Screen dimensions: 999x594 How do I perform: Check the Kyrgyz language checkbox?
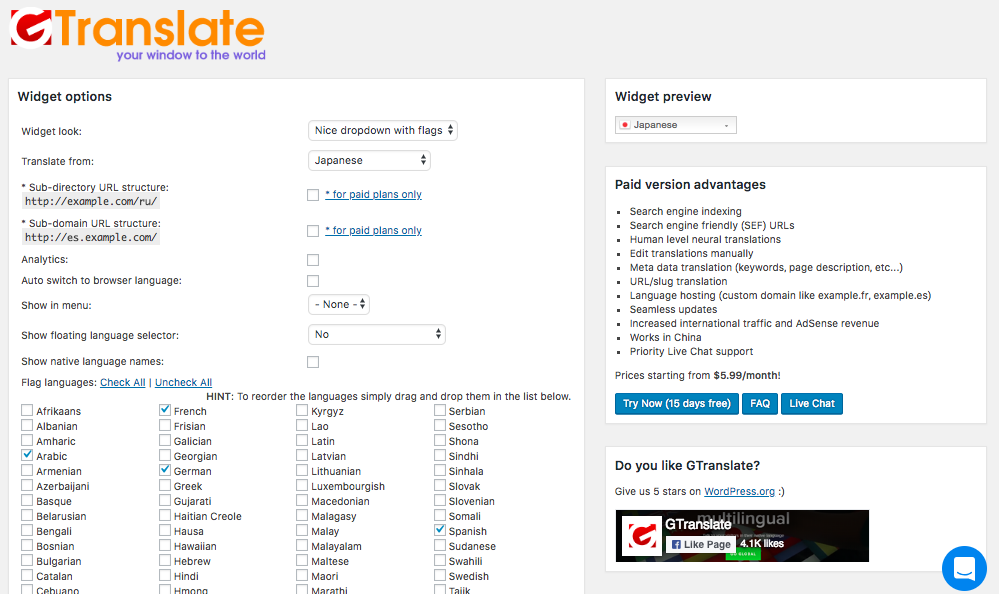click(x=302, y=410)
